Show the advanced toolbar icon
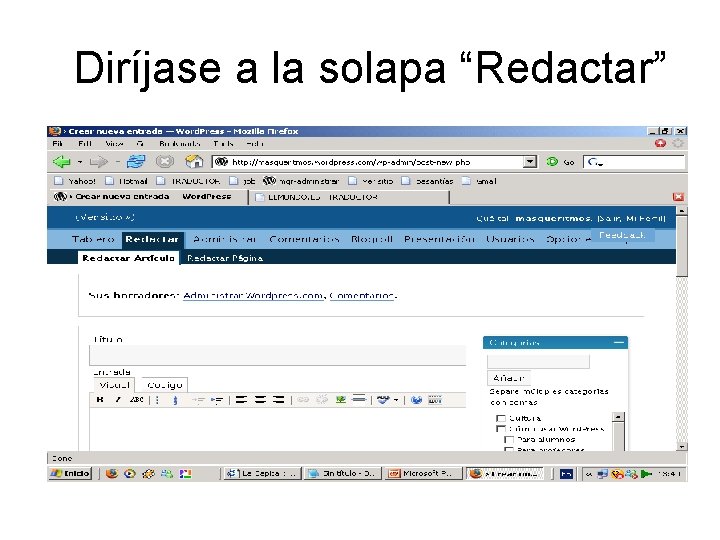This screenshot has height=540, width=720. [x=435, y=400]
